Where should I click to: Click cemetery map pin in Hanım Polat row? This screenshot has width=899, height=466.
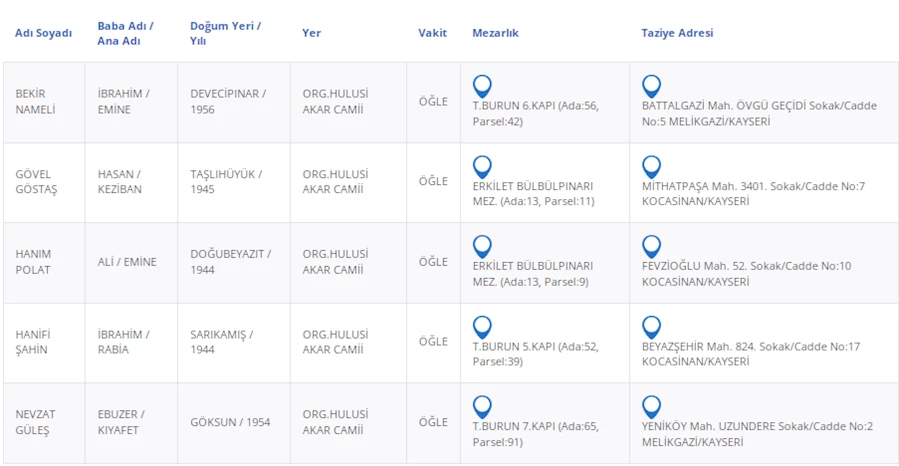(482, 246)
